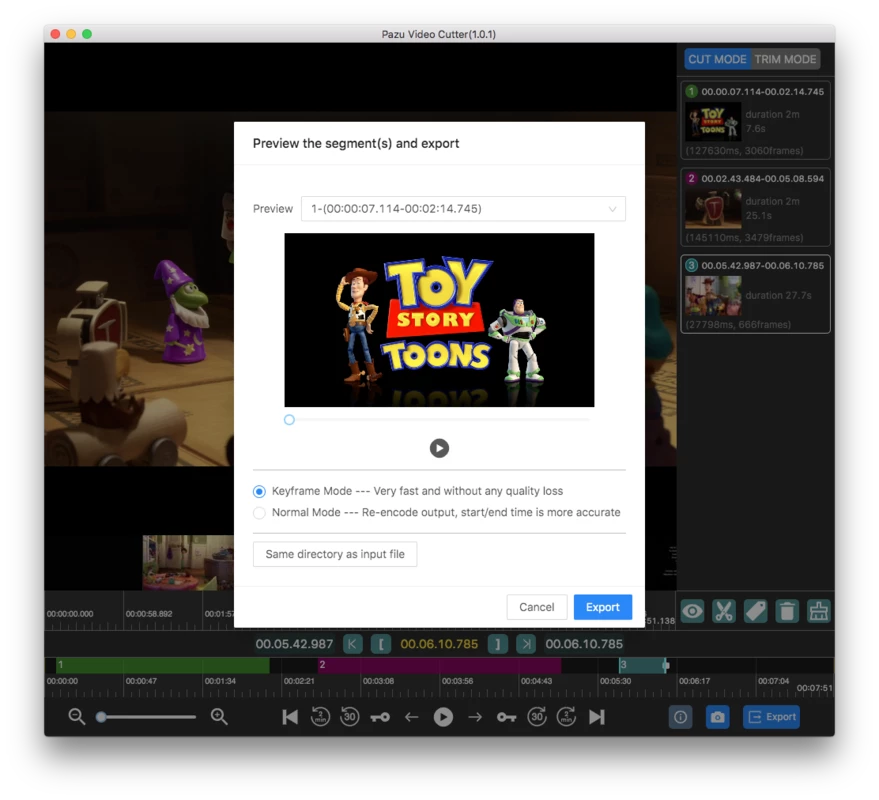Jump to the end of the video

tap(596, 717)
